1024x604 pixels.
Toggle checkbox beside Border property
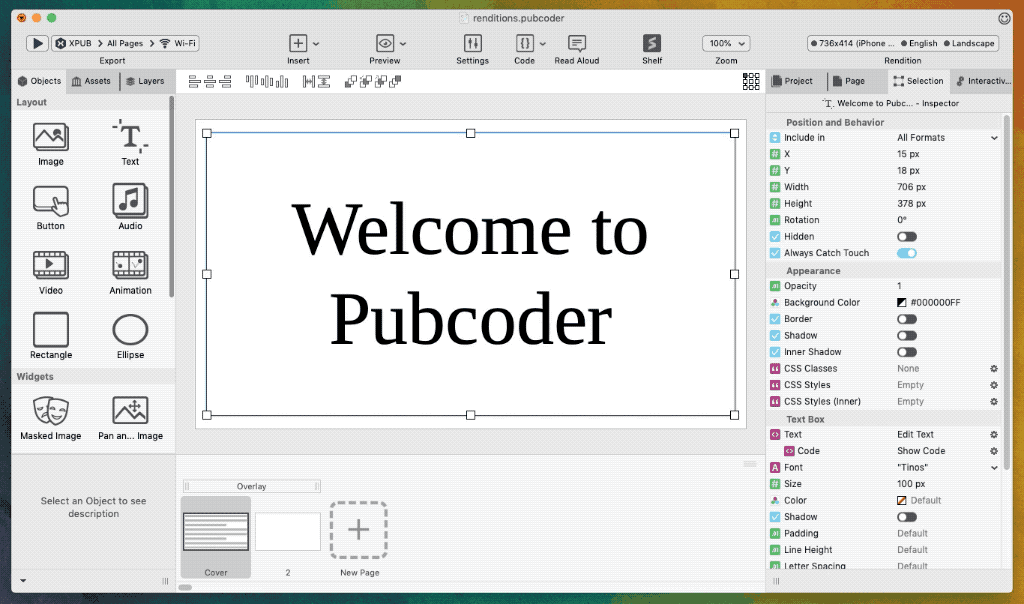(x=775, y=319)
